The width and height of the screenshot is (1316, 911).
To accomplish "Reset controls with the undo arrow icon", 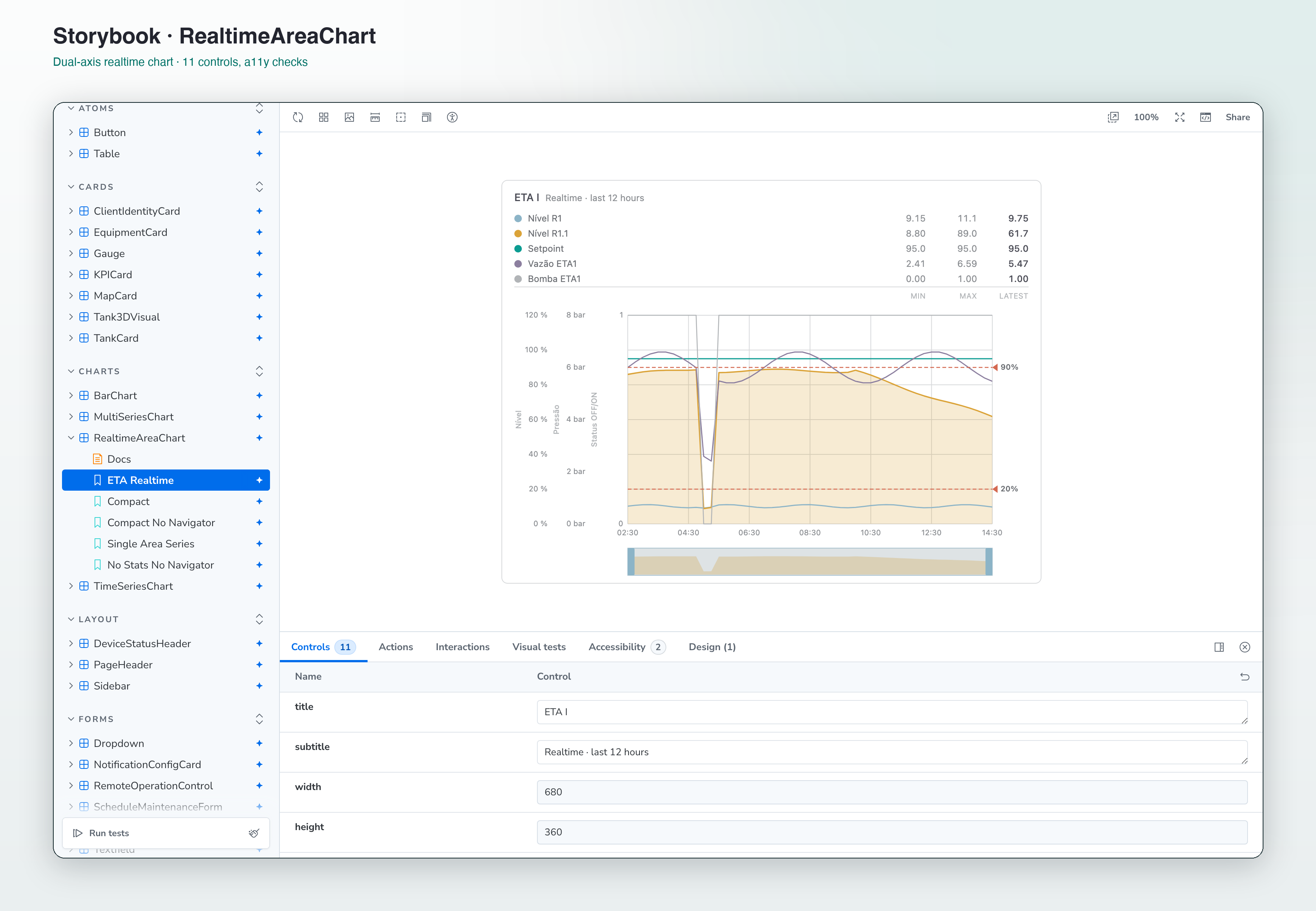I will pos(1245,676).
